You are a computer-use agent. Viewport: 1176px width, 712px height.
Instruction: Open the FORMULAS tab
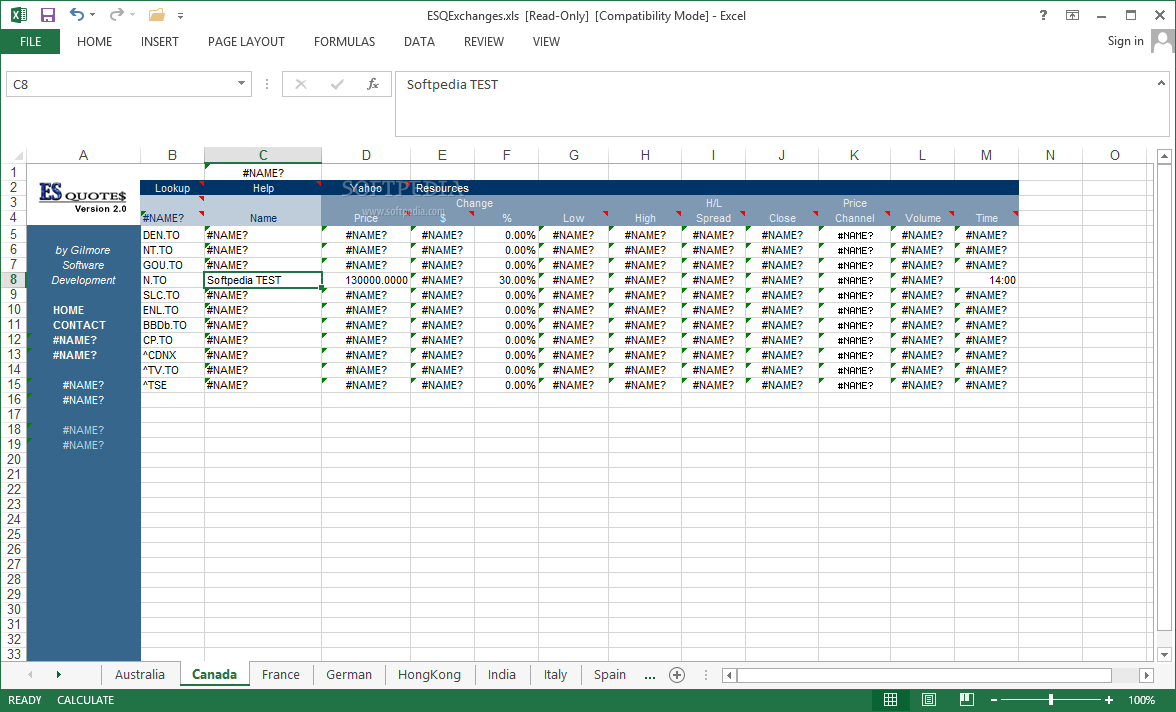344,42
